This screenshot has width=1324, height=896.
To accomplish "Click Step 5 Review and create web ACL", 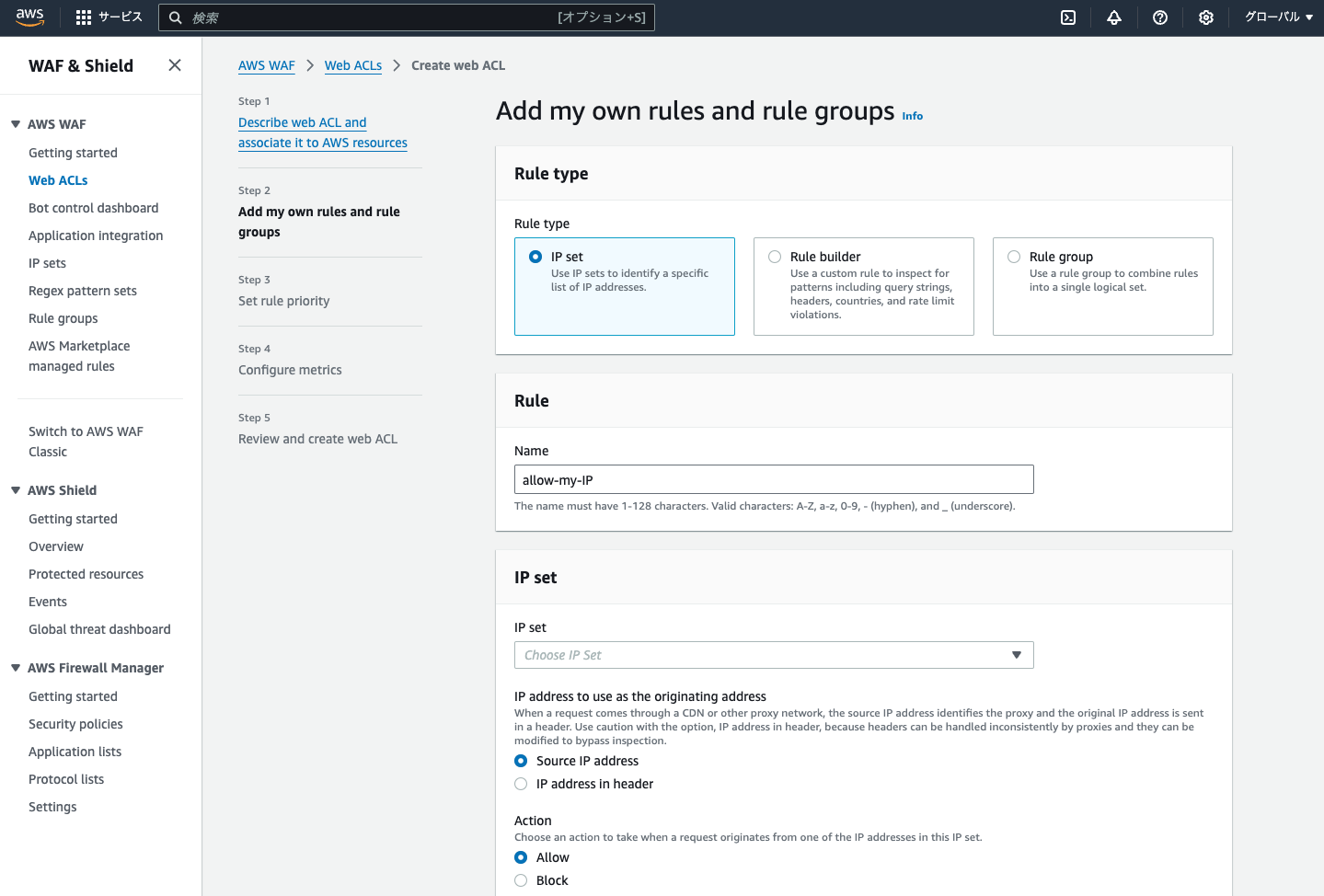I will point(318,439).
